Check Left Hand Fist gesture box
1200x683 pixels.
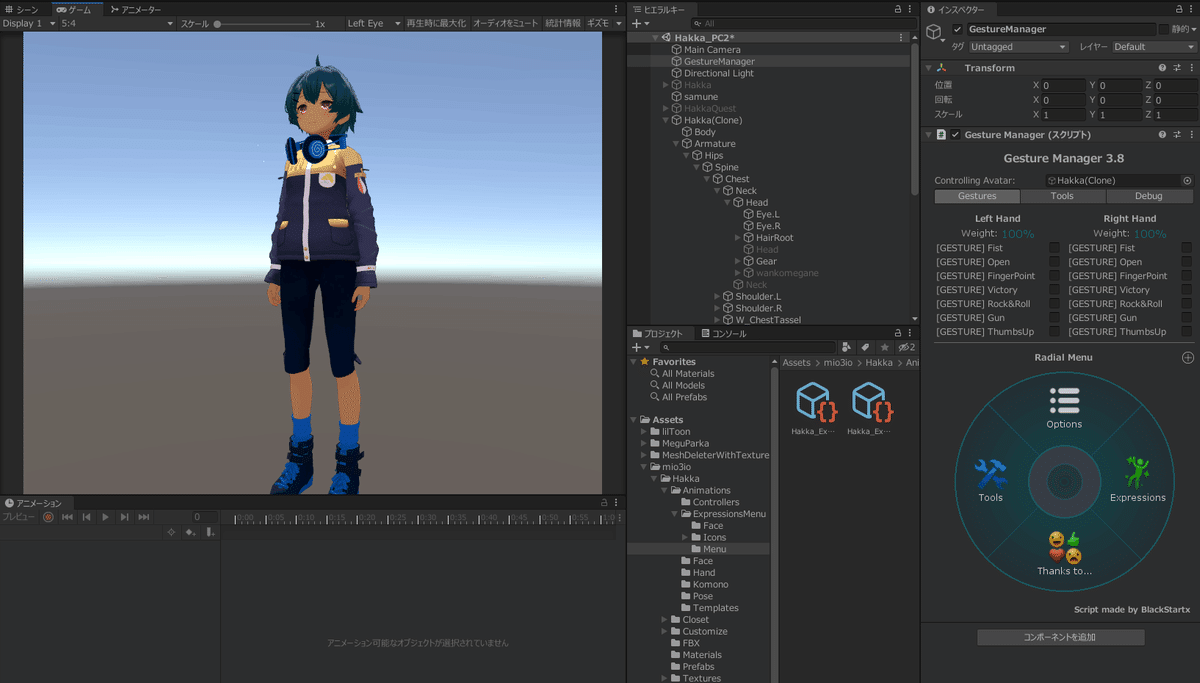click(x=1054, y=248)
